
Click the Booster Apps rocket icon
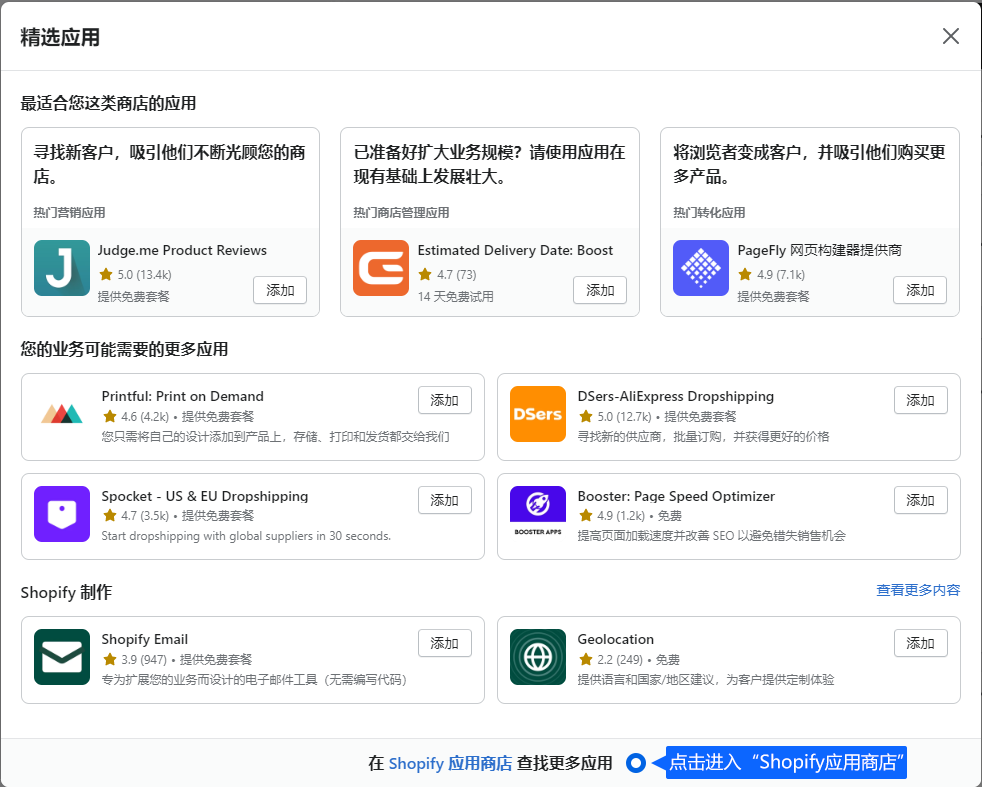pyautogui.click(x=538, y=514)
